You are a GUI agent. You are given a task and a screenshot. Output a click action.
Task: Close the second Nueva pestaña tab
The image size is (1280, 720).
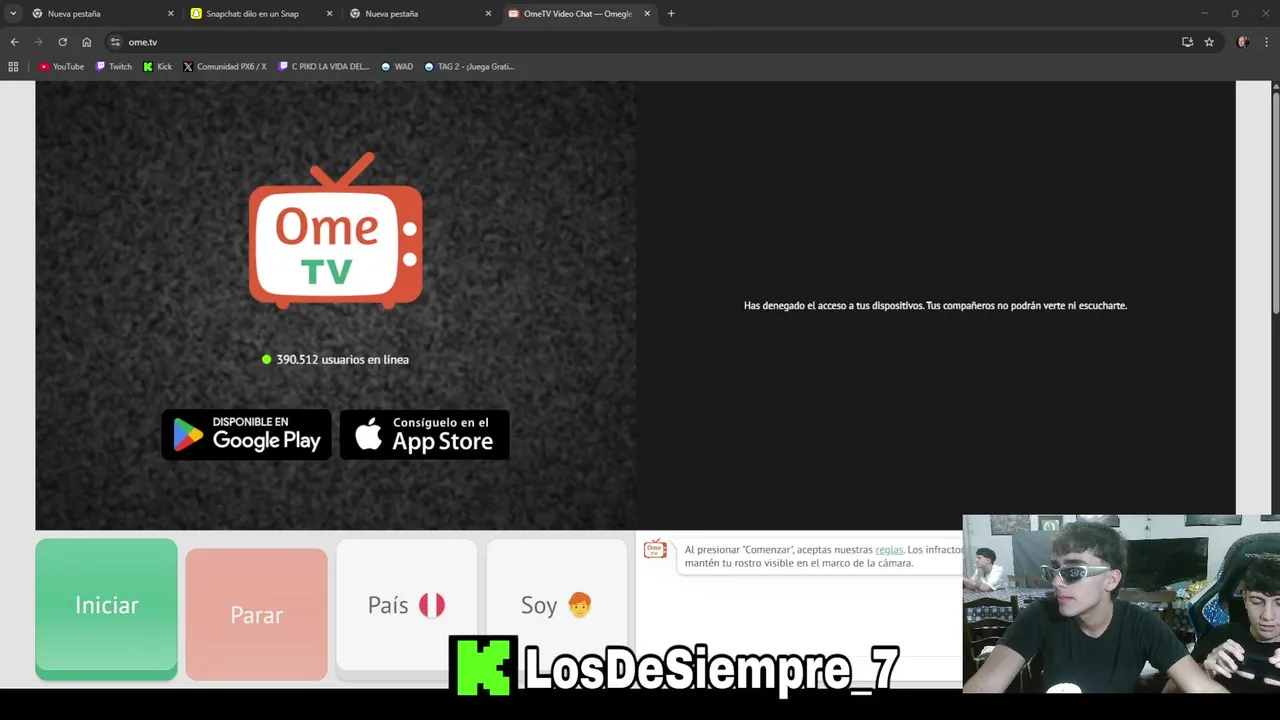(x=488, y=14)
